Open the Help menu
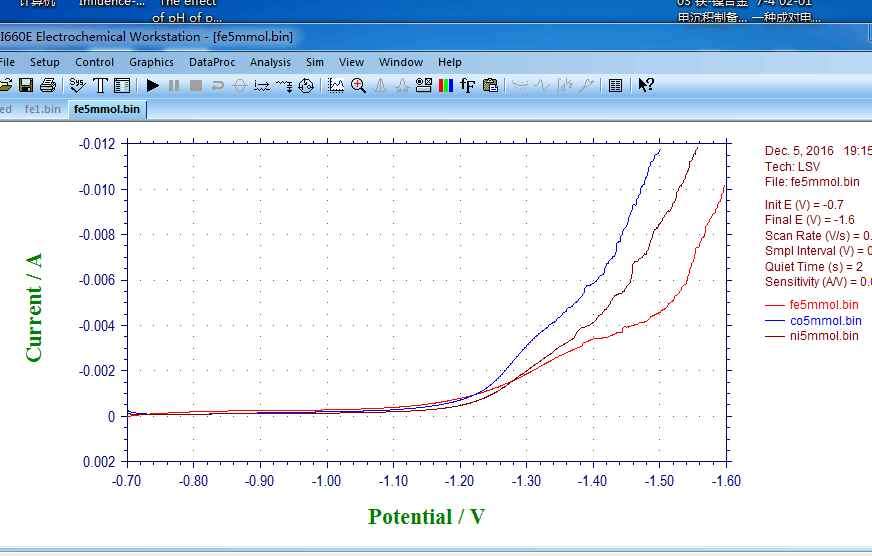872x556 pixels. click(449, 62)
